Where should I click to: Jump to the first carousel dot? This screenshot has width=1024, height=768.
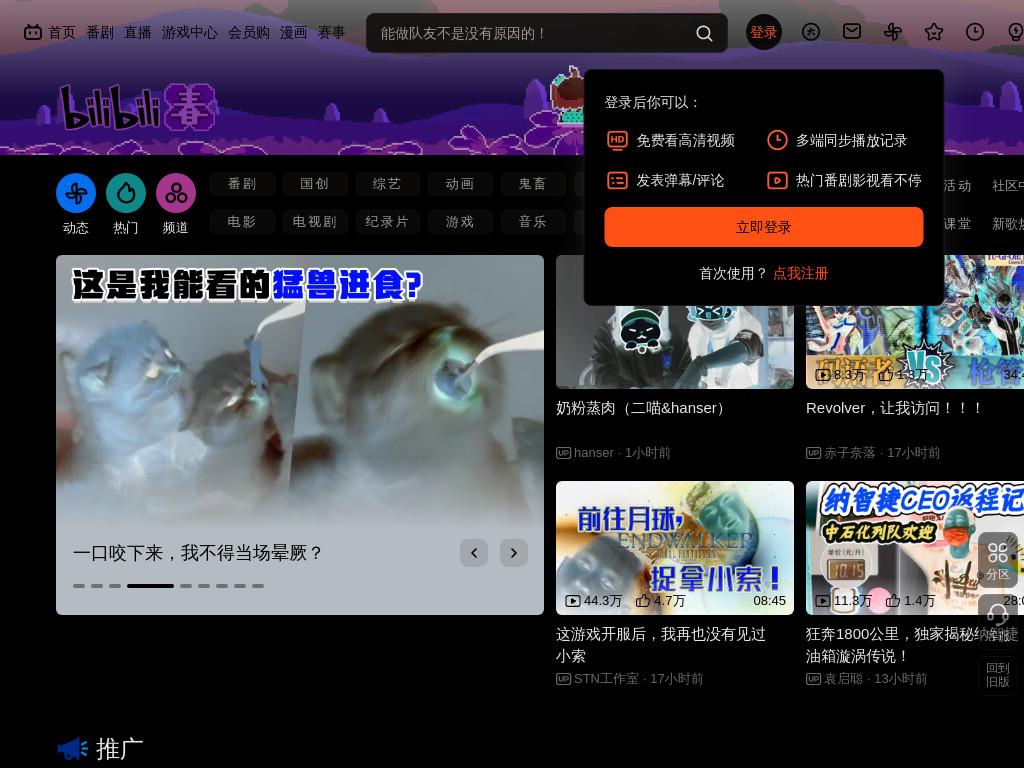tap(79, 586)
